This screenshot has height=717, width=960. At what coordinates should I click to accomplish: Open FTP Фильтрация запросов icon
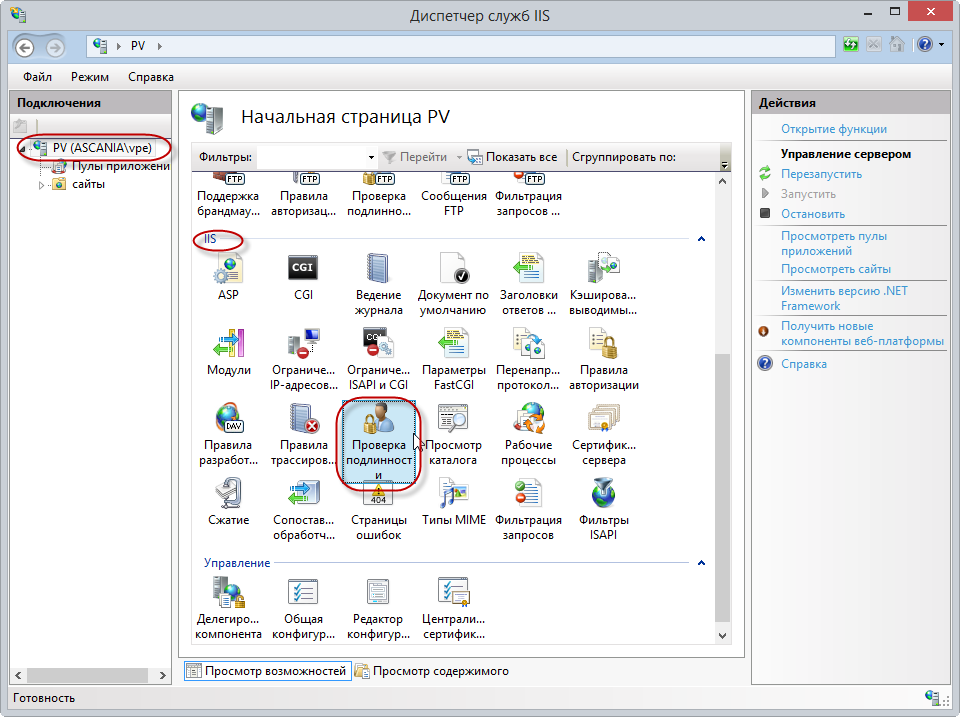528,196
